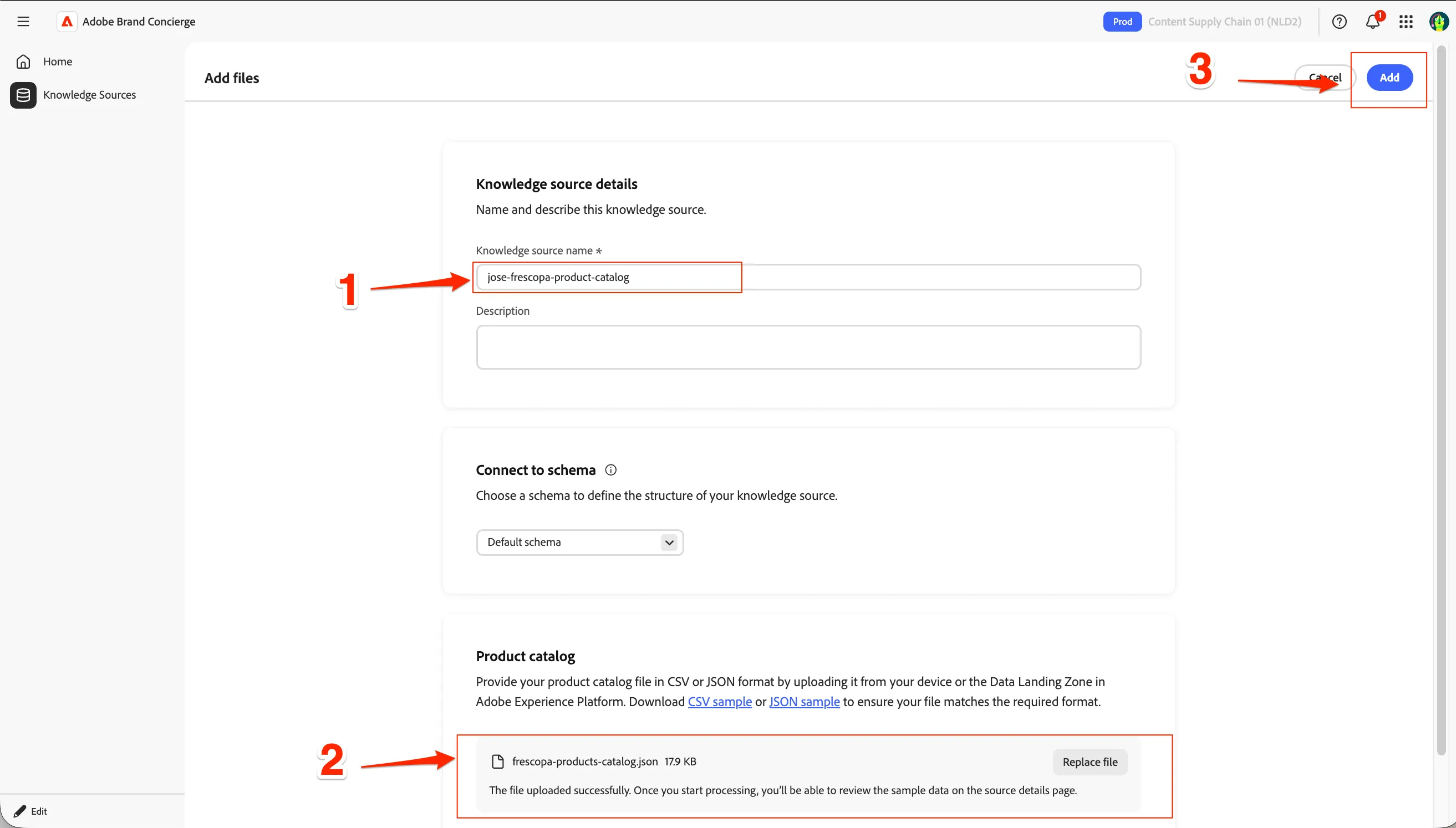Select Knowledge Sources in the sidebar

tap(89, 95)
